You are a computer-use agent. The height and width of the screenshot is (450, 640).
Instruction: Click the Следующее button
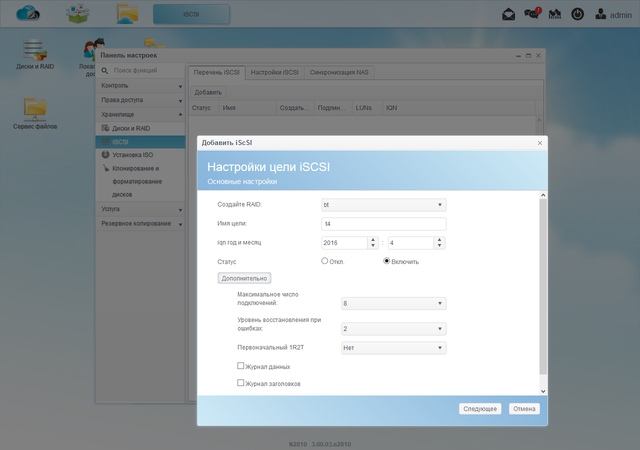point(480,409)
